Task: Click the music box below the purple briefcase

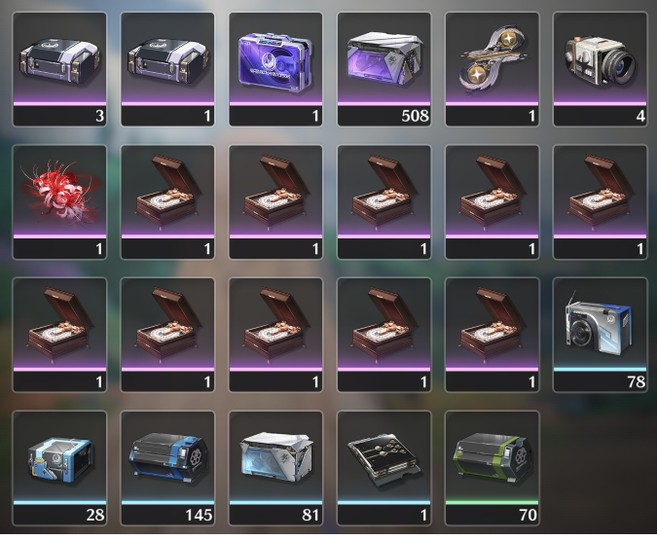Action: click(x=276, y=202)
